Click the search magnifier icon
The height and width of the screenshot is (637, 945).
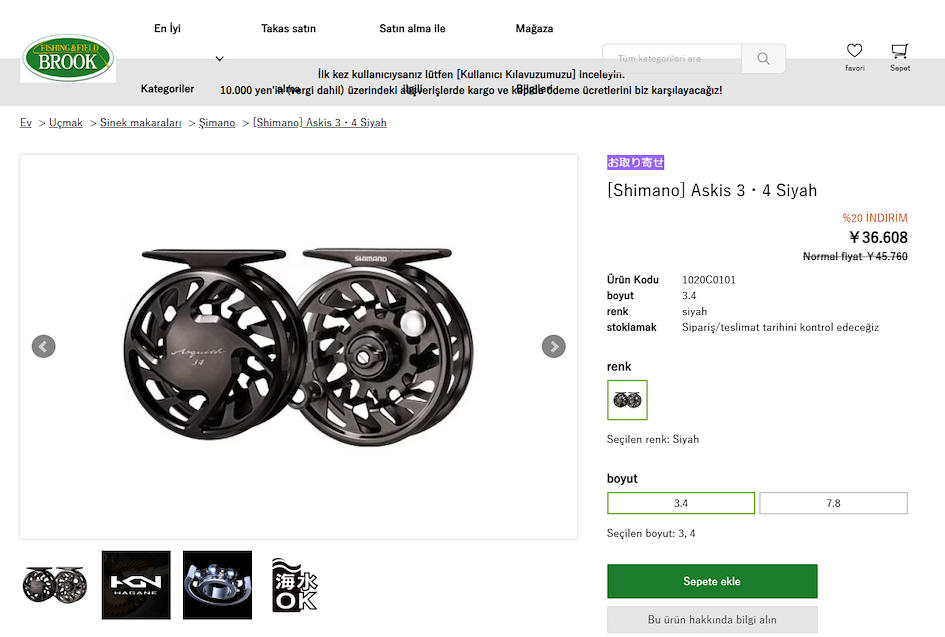point(763,58)
